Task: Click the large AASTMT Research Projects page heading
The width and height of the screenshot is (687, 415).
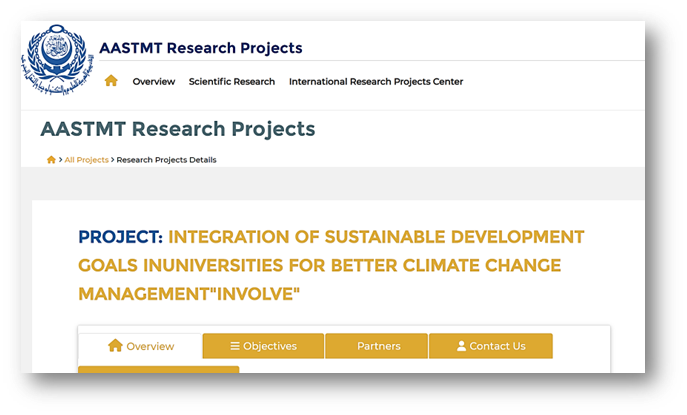Action: (177, 129)
